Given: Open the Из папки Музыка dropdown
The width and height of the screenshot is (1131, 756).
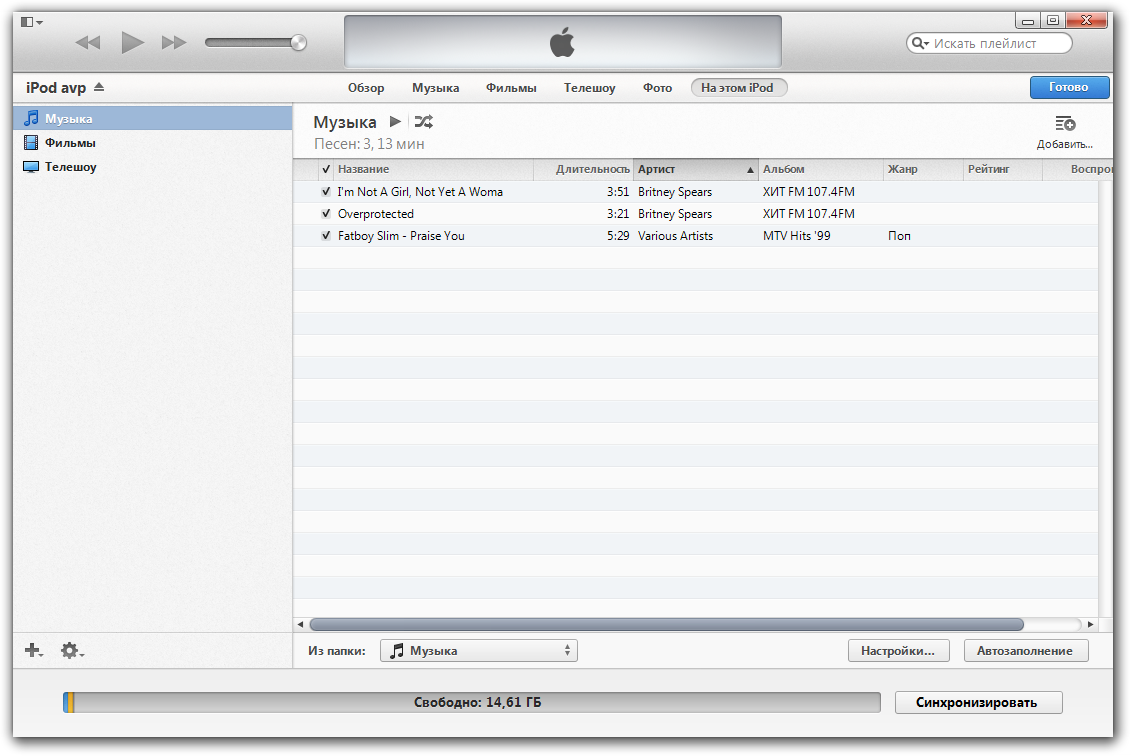Looking at the screenshot, I should (x=479, y=651).
